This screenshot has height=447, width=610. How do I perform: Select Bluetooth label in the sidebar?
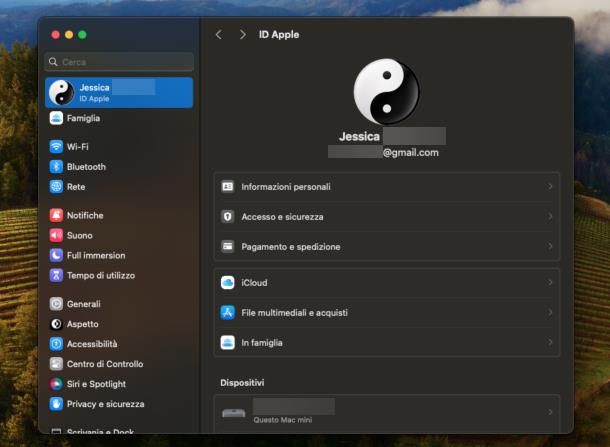[x=86, y=167]
